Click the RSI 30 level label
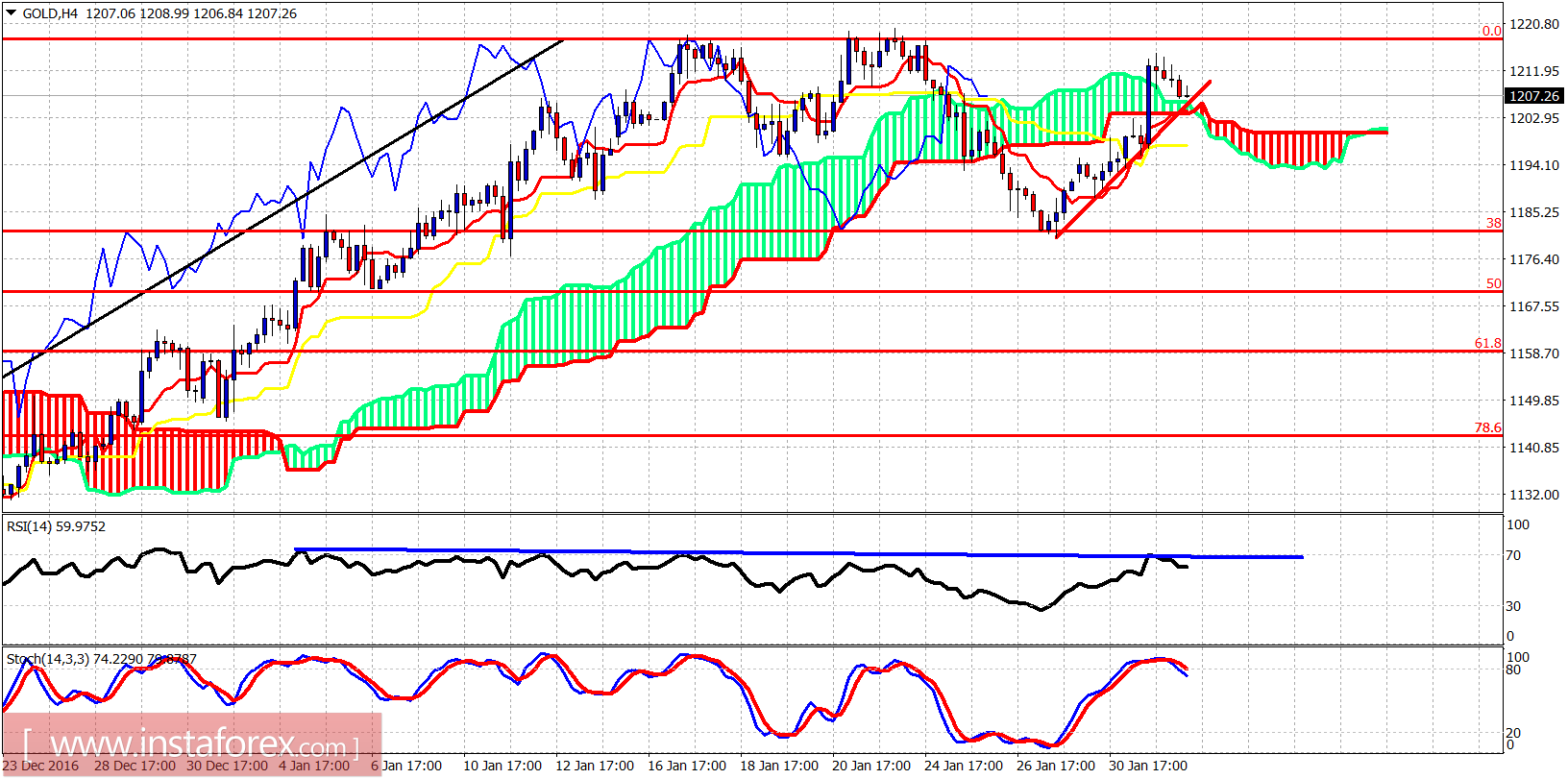The width and height of the screenshot is (1568, 779). (x=1513, y=606)
